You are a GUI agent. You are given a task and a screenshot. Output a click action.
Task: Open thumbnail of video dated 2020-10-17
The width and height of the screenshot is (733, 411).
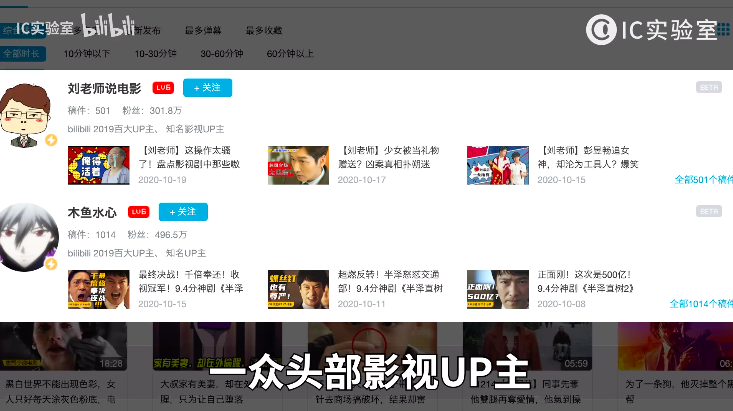298,166
